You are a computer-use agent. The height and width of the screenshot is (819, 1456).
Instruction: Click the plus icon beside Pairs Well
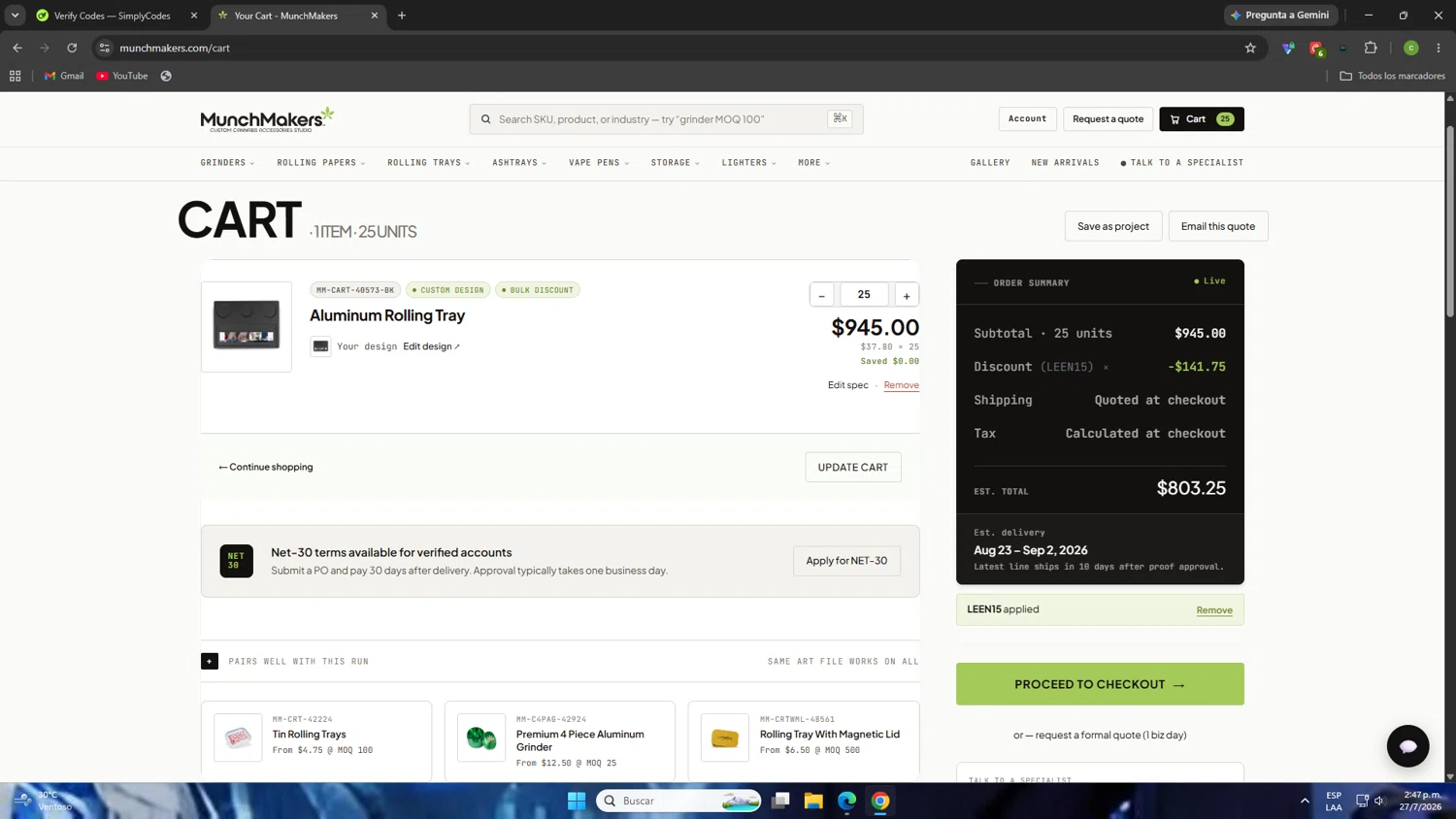click(210, 662)
